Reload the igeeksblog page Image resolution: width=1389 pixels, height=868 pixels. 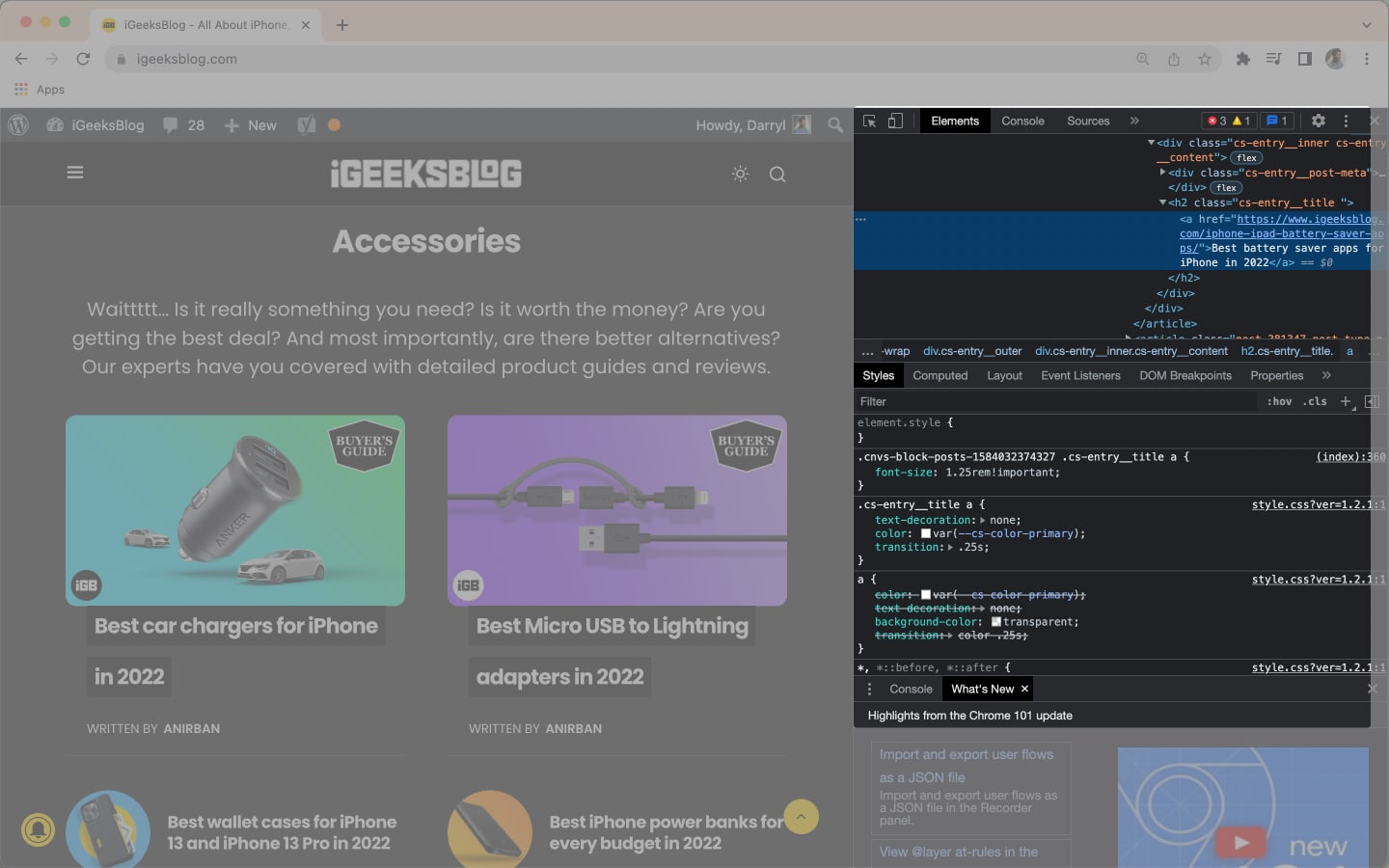[x=83, y=59]
